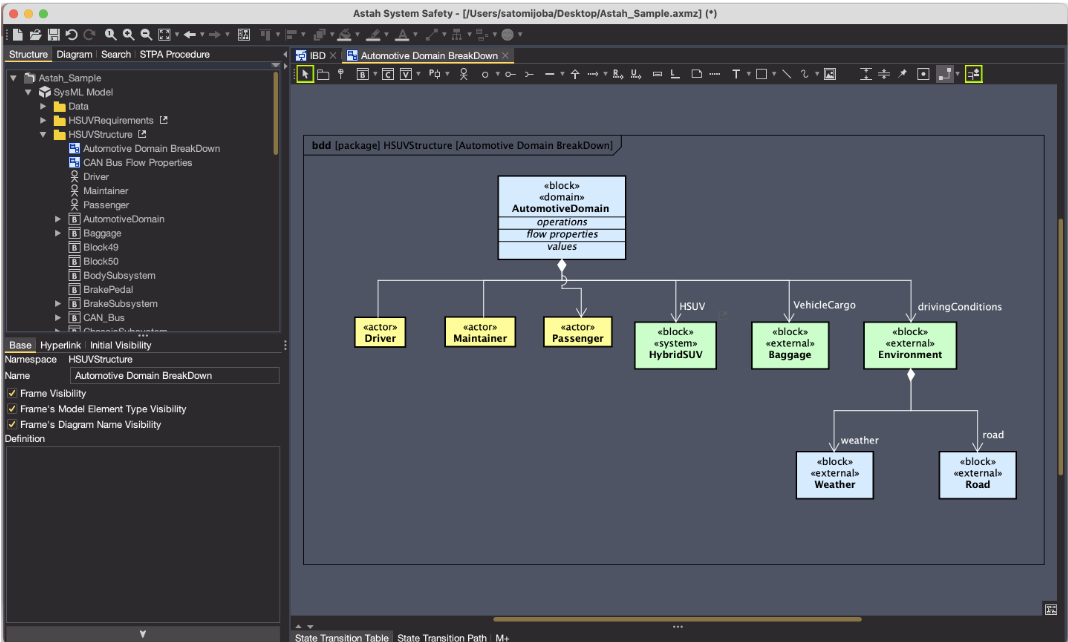
Task: Toggle Frame's Diagram Name Visibility checkbox
Action: click(x=12, y=425)
